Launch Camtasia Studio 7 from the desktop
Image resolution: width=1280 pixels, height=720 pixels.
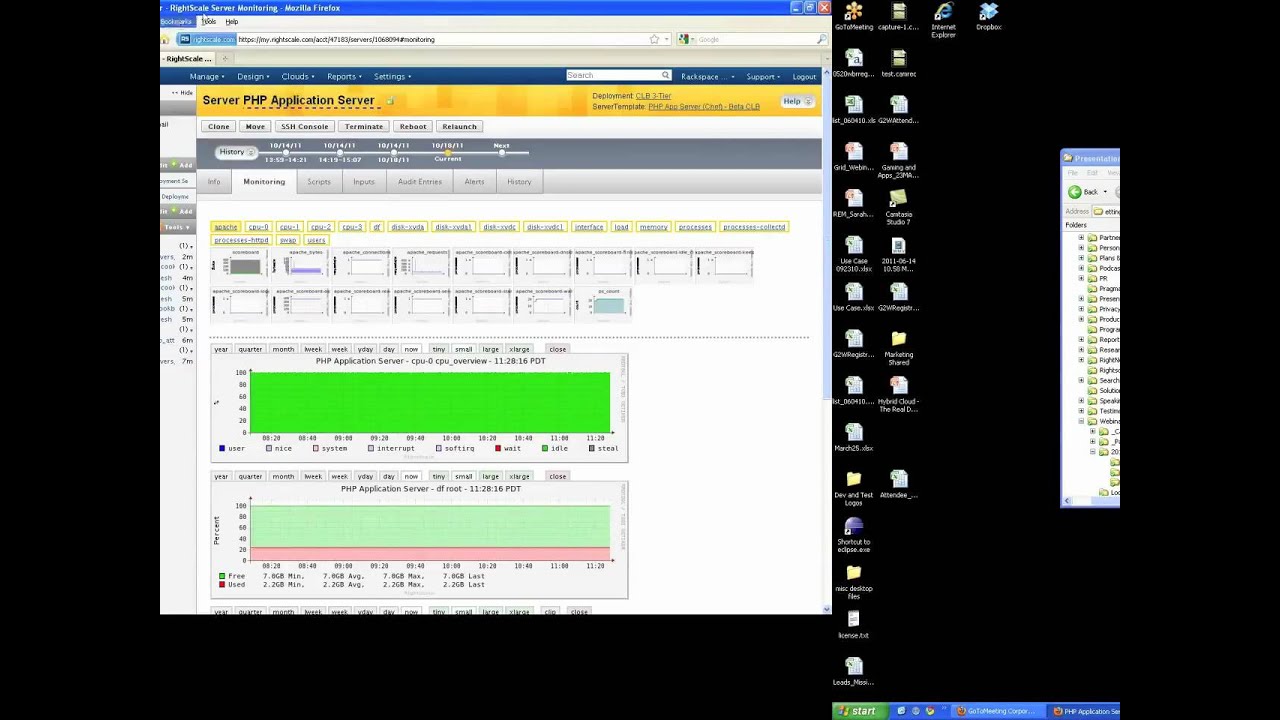pos(898,207)
